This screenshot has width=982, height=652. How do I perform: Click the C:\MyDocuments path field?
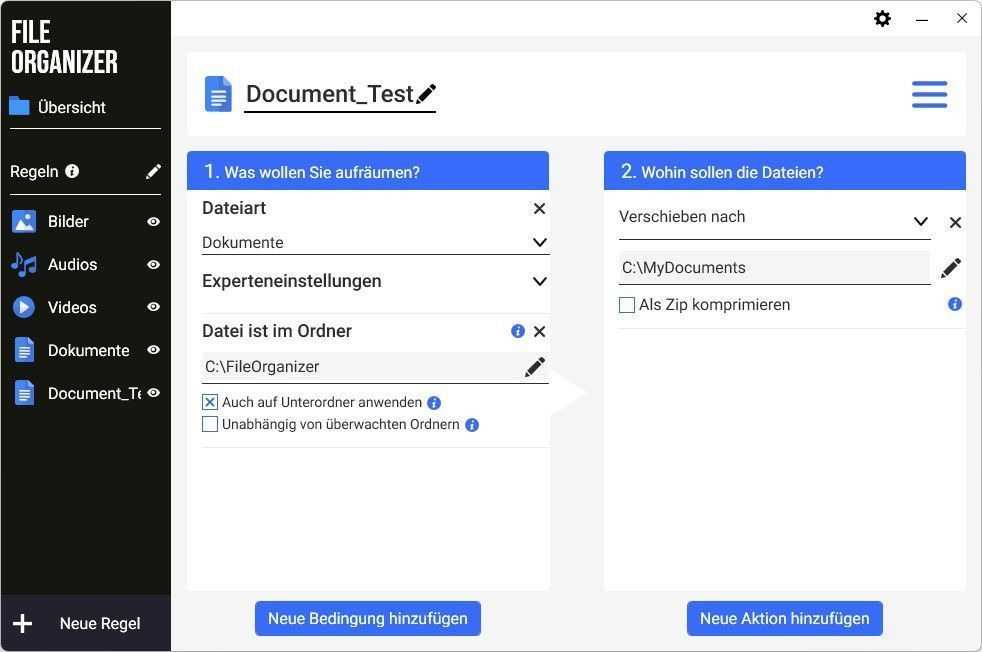click(x=774, y=268)
